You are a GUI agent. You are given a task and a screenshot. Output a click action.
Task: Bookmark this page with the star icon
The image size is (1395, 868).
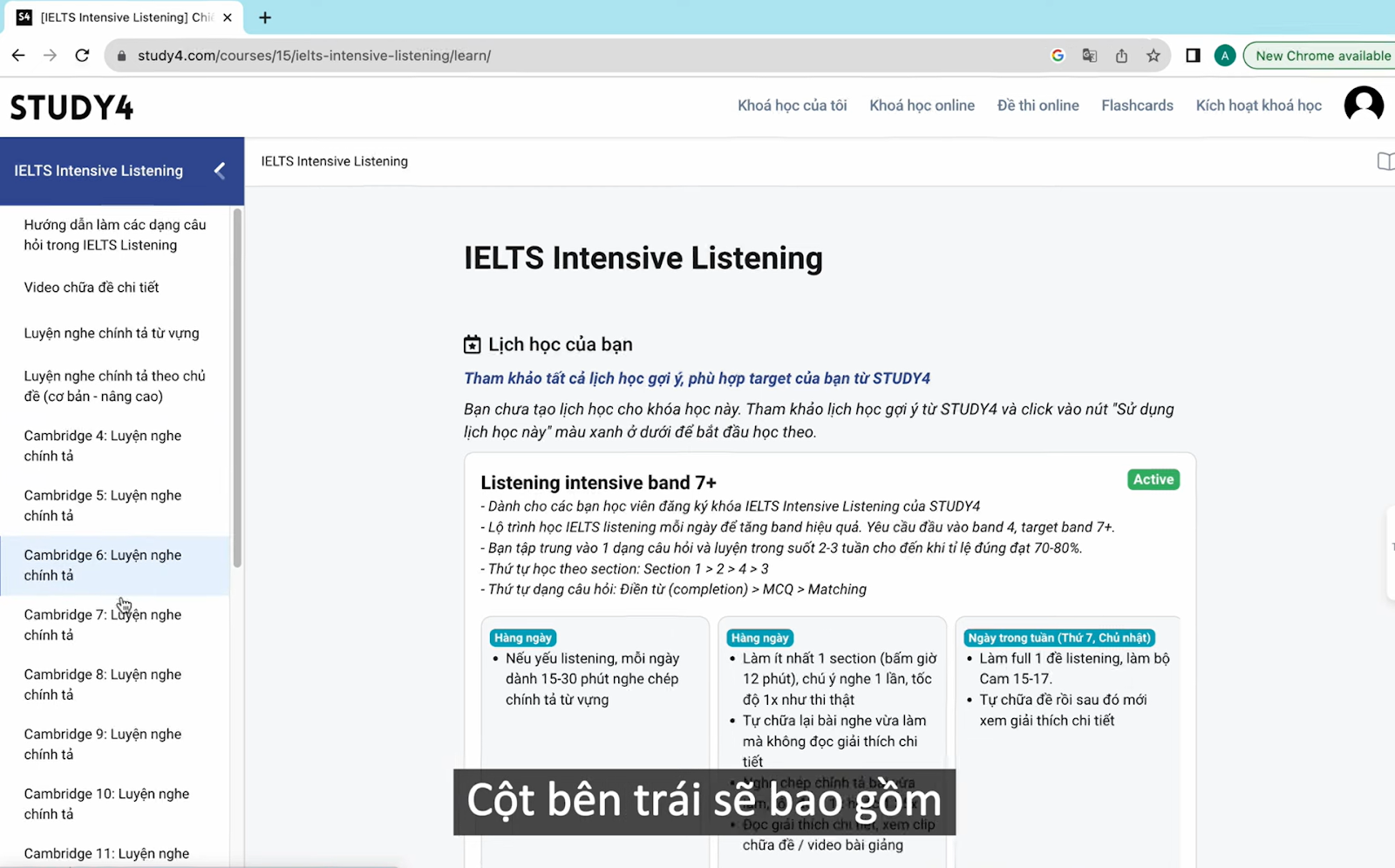tap(1153, 56)
